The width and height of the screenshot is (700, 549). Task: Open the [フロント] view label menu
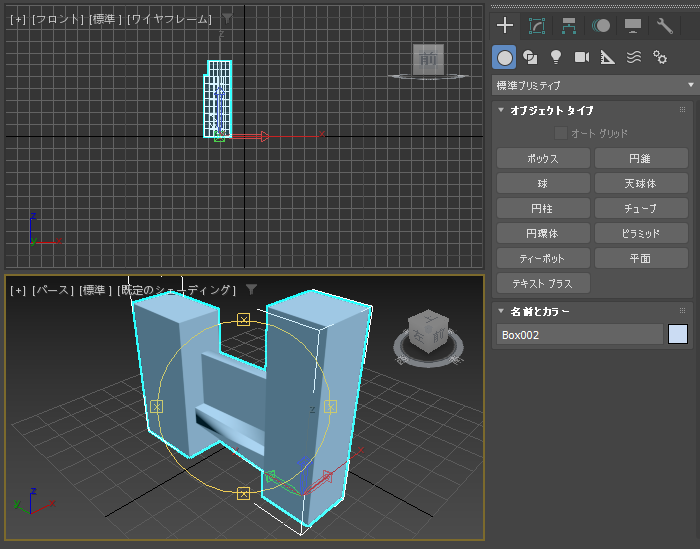[x=58, y=19]
